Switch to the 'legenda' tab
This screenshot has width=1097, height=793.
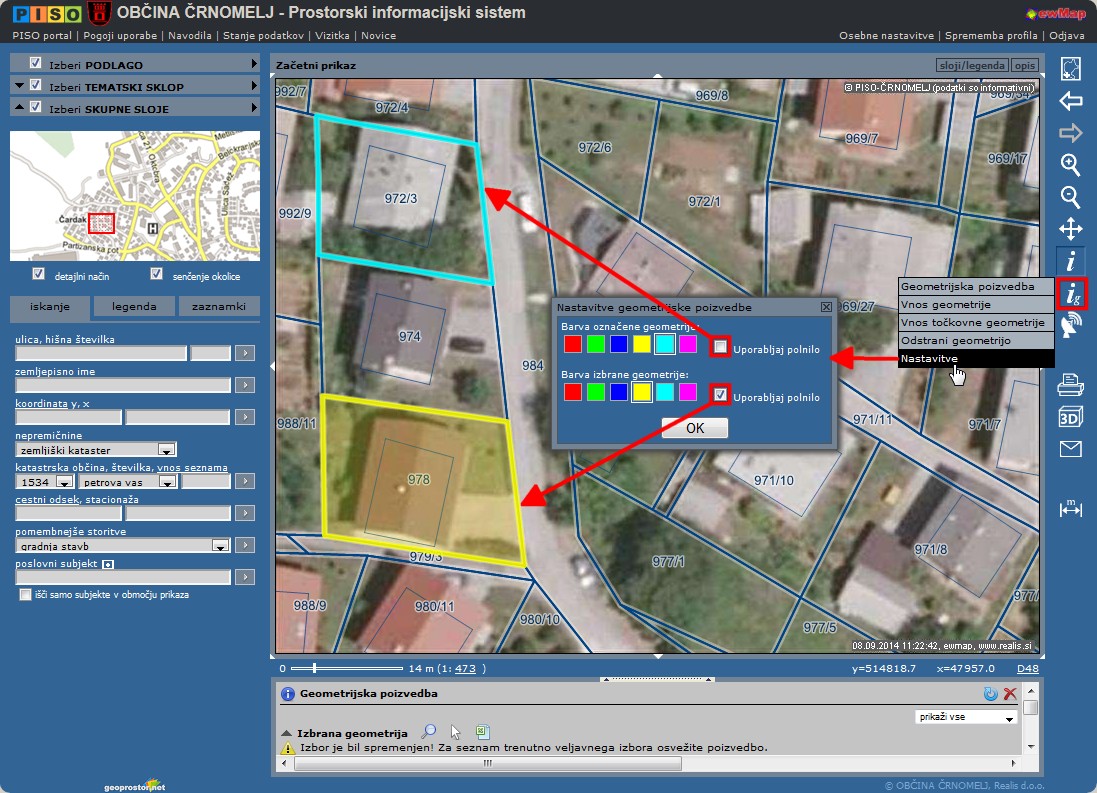(x=134, y=307)
